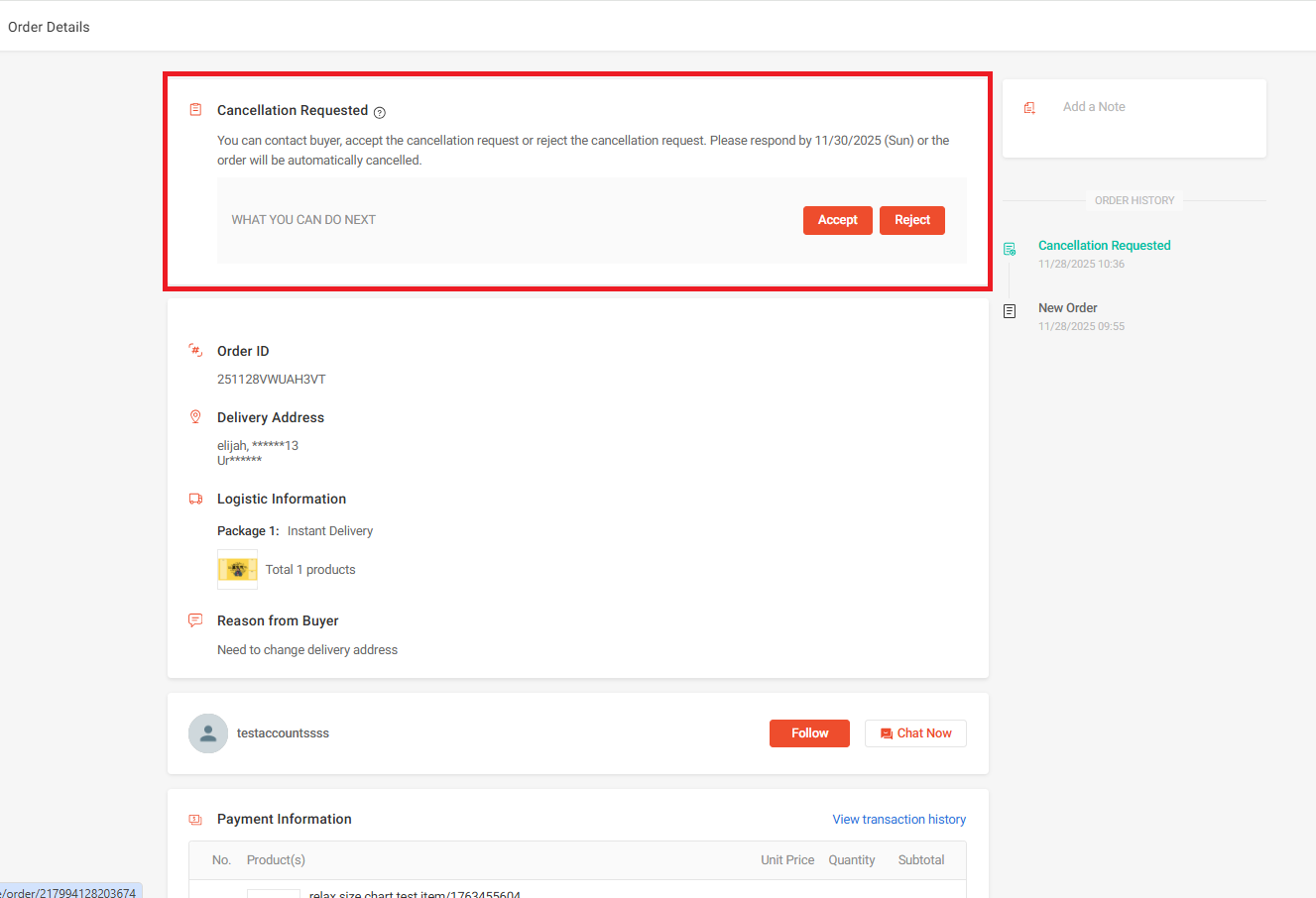This screenshot has height=898, width=1316.
Task: Click the Reason from Buyer chat icon
Action: pyautogui.click(x=195, y=620)
